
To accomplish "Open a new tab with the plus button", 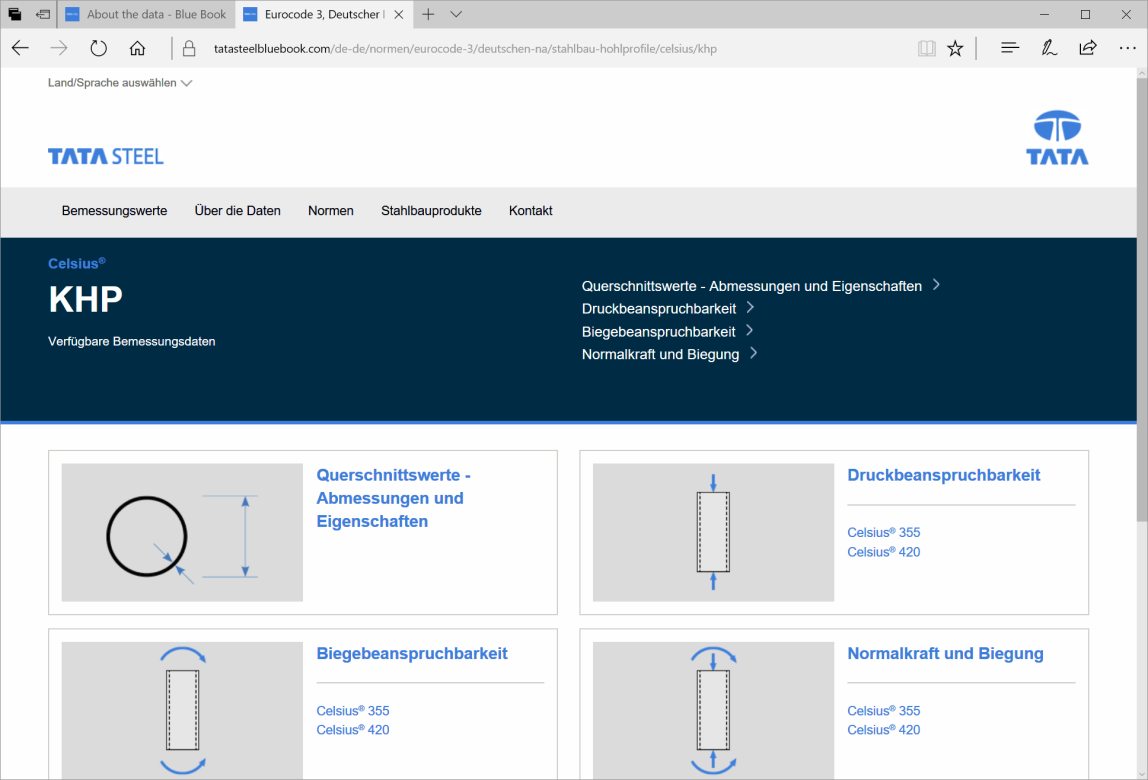I will tap(428, 14).
